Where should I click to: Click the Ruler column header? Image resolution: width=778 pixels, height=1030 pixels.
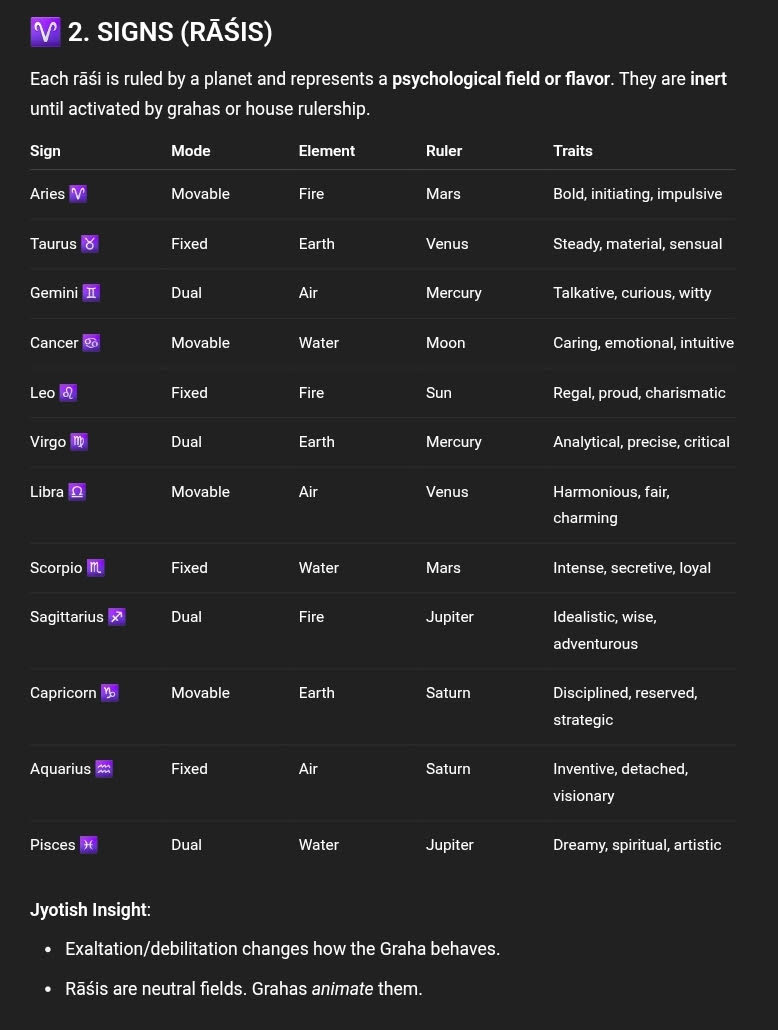click(444, 151)
